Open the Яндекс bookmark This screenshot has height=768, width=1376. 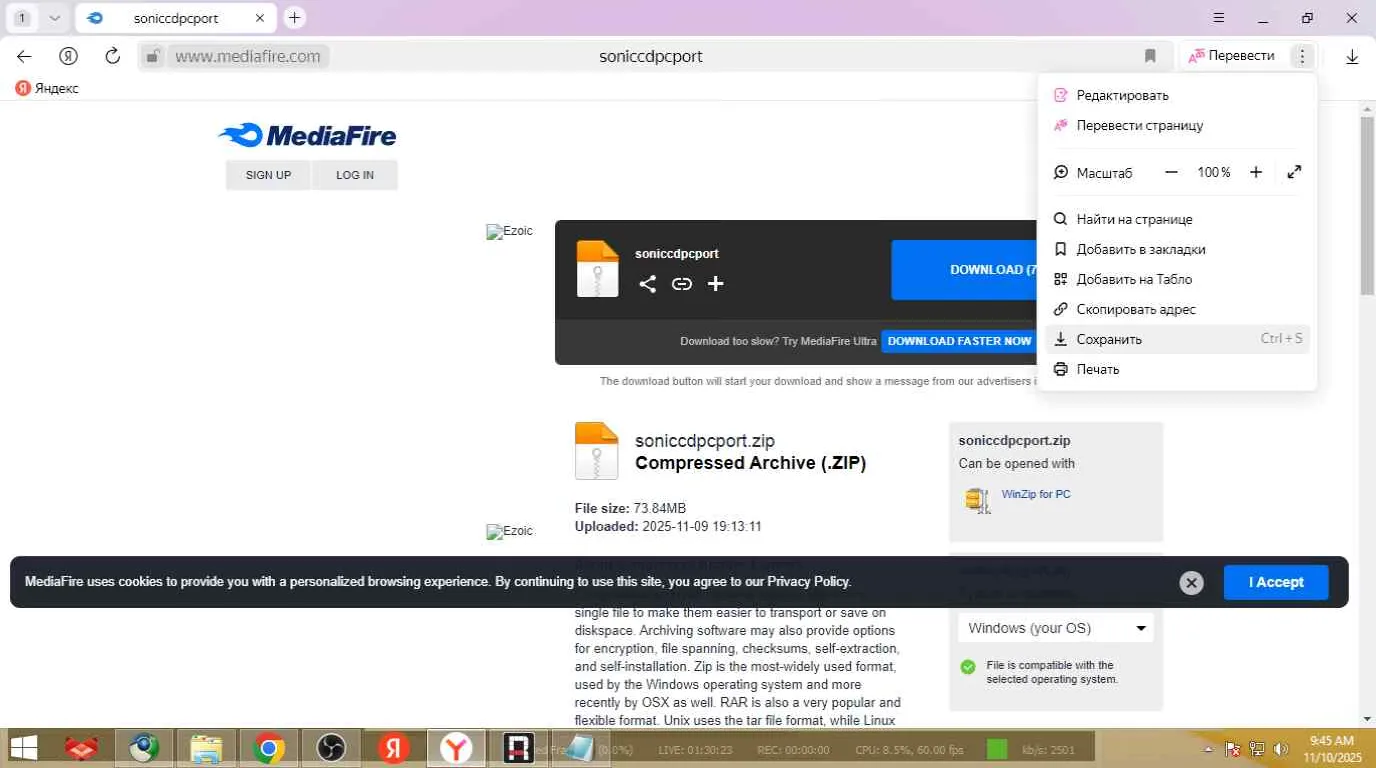47,88
